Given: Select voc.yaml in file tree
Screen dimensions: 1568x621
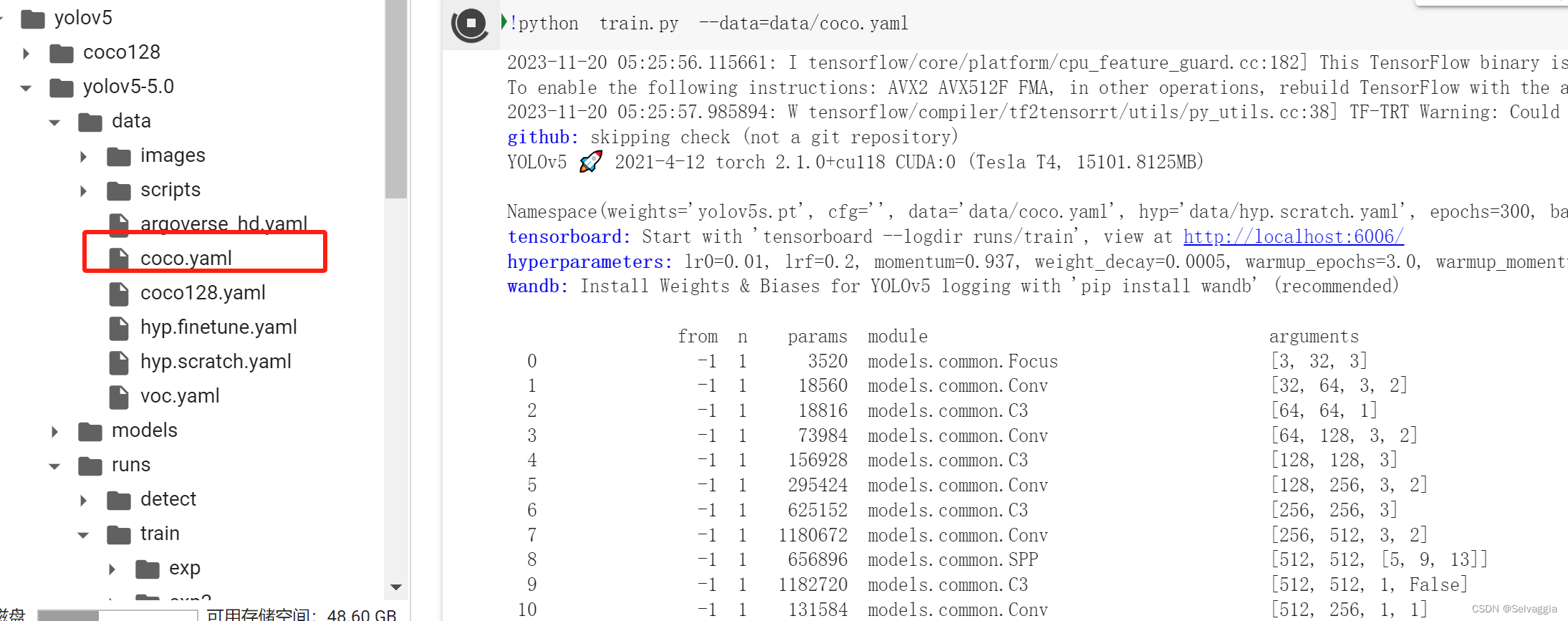Looking at the screenshot, I should click(x=180, y=395).
